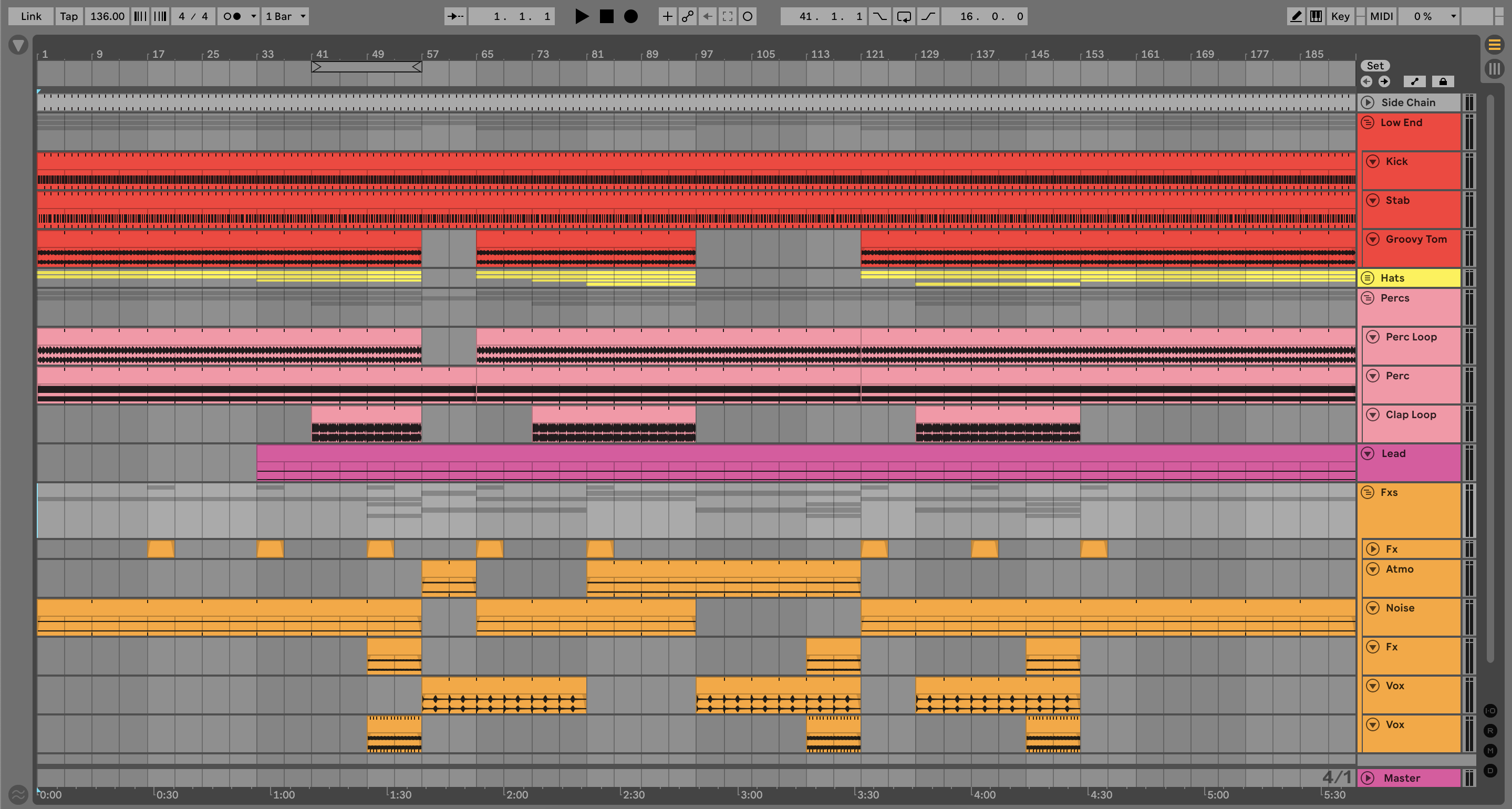
Task: Toggle the Computer MIDI Keyboard icon
Action: (1316, 16)
